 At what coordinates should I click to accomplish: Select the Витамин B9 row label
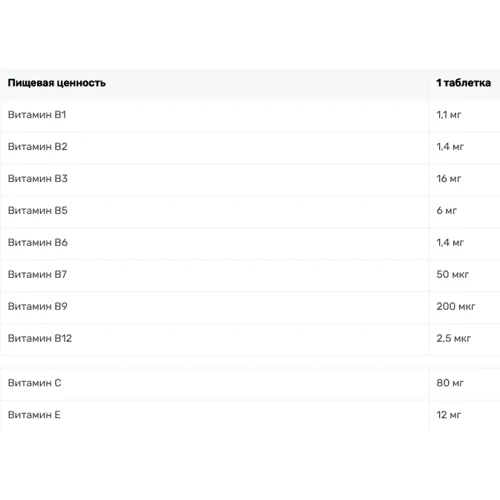[38, 307]
